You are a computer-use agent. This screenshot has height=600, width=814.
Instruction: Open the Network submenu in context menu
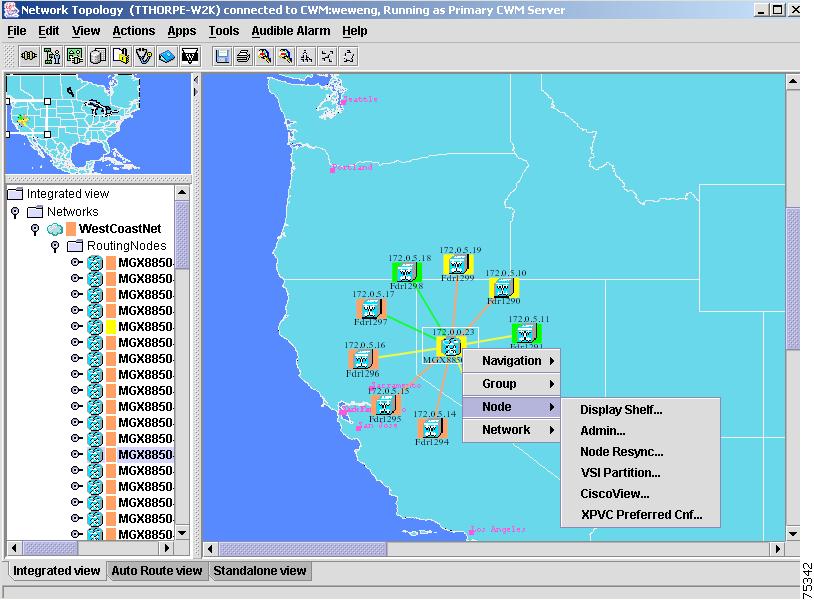(511, 430)
